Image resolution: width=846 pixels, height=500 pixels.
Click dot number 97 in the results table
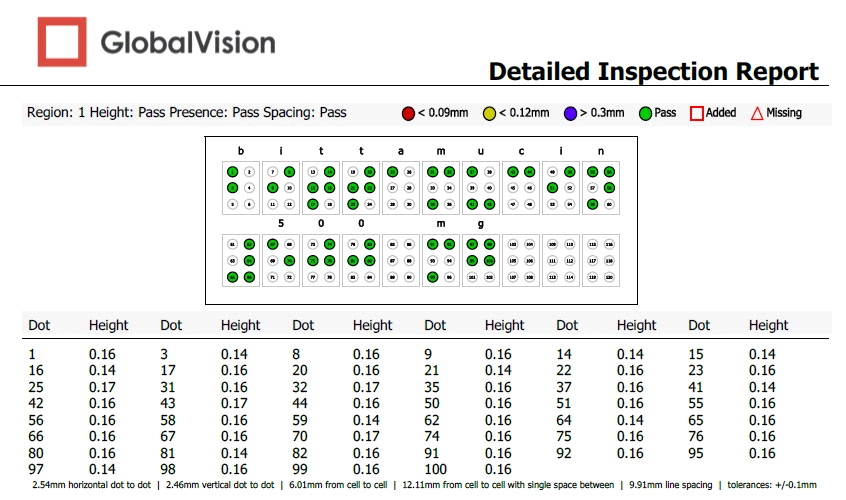coord(38,468)
